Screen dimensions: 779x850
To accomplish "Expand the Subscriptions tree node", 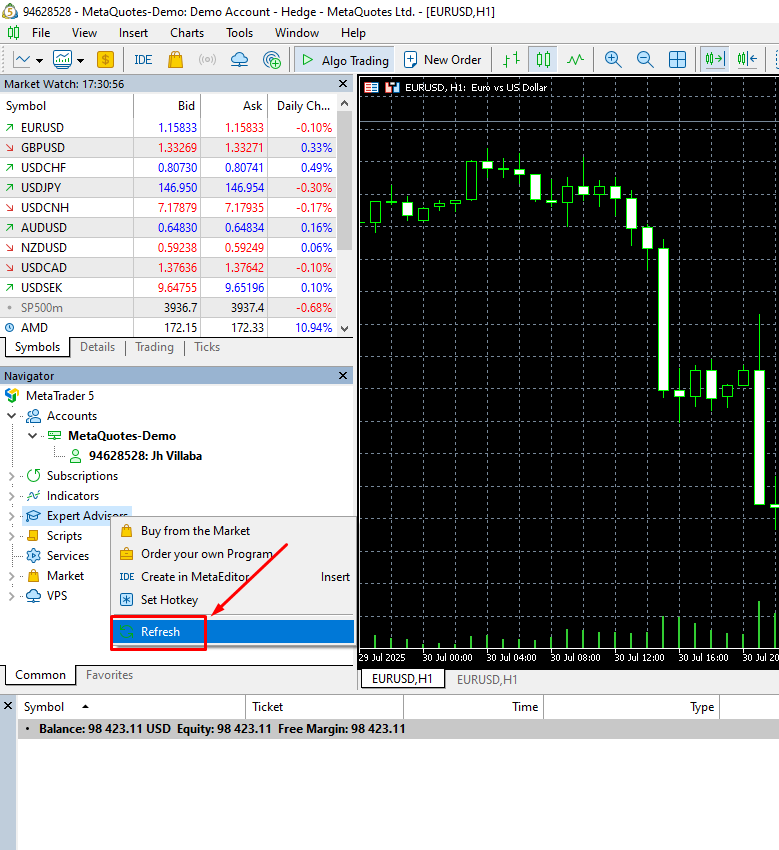I will (12, 476).
